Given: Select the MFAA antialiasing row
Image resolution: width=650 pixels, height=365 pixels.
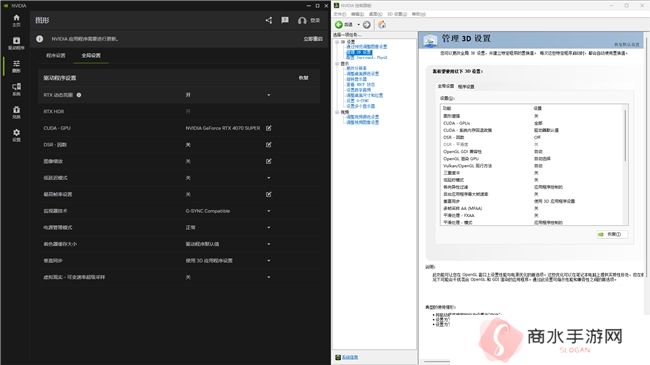Looking at the screenshot, I should (533, 208).
